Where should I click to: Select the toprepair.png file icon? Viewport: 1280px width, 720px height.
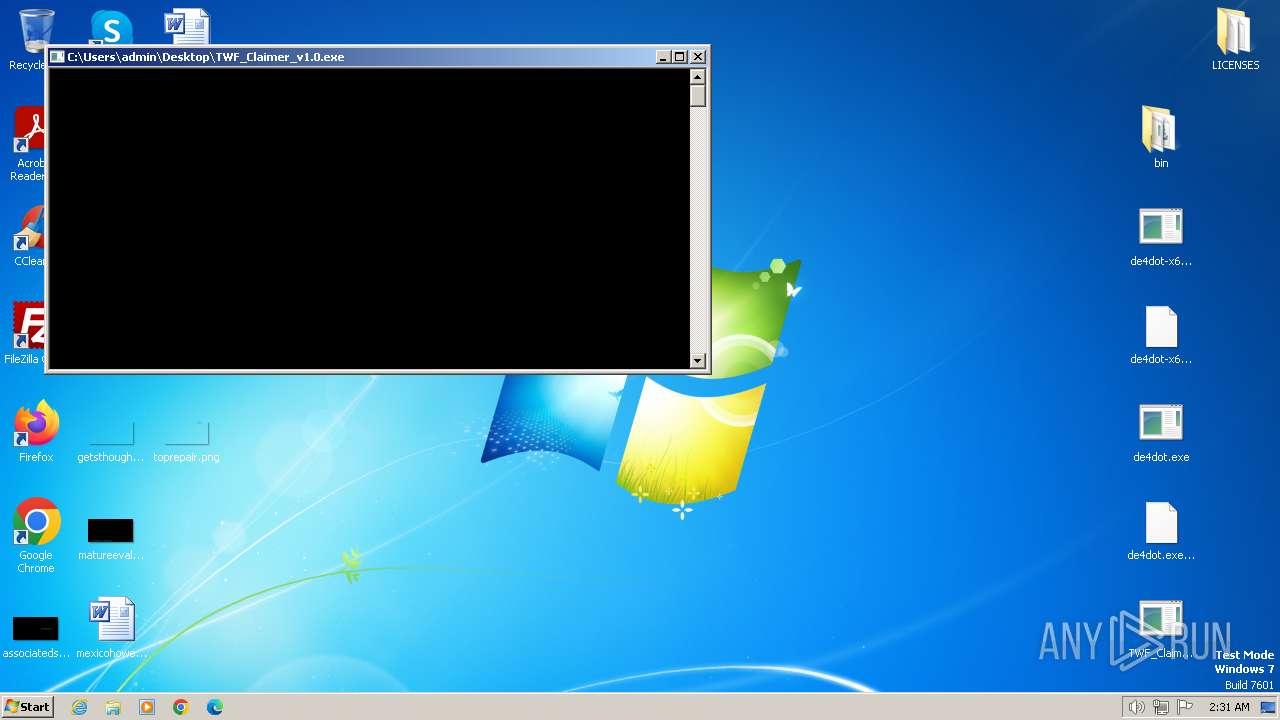(x=186, y=443)
